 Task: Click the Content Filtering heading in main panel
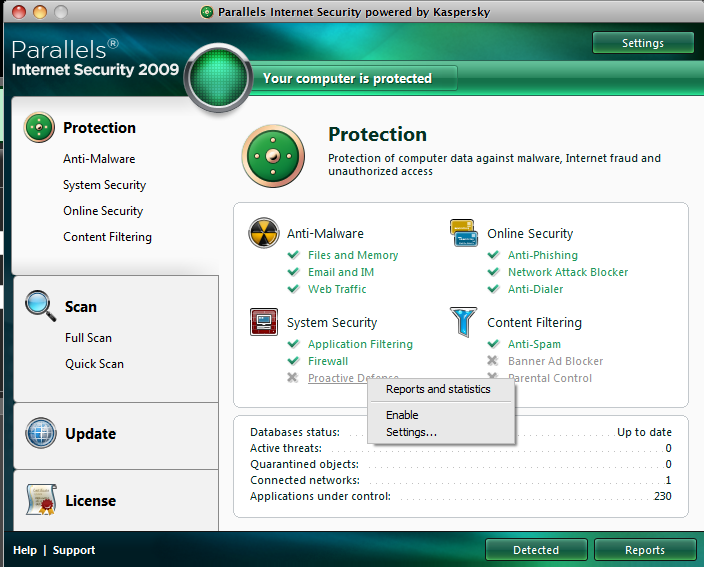[534, 322]
